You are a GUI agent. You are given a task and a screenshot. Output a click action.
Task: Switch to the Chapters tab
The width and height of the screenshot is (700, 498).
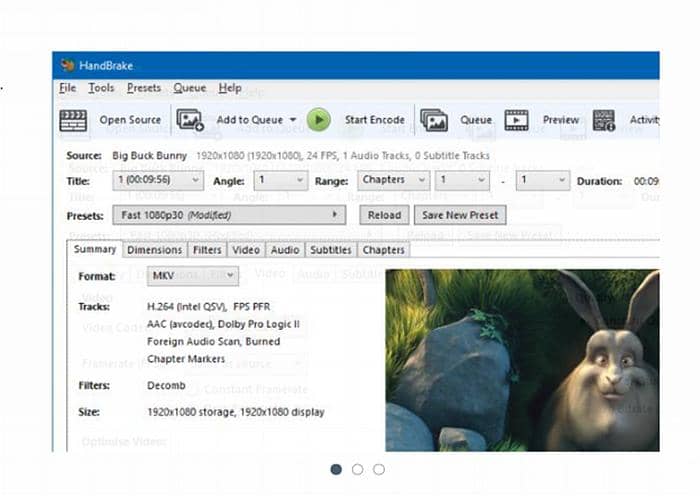383,250
